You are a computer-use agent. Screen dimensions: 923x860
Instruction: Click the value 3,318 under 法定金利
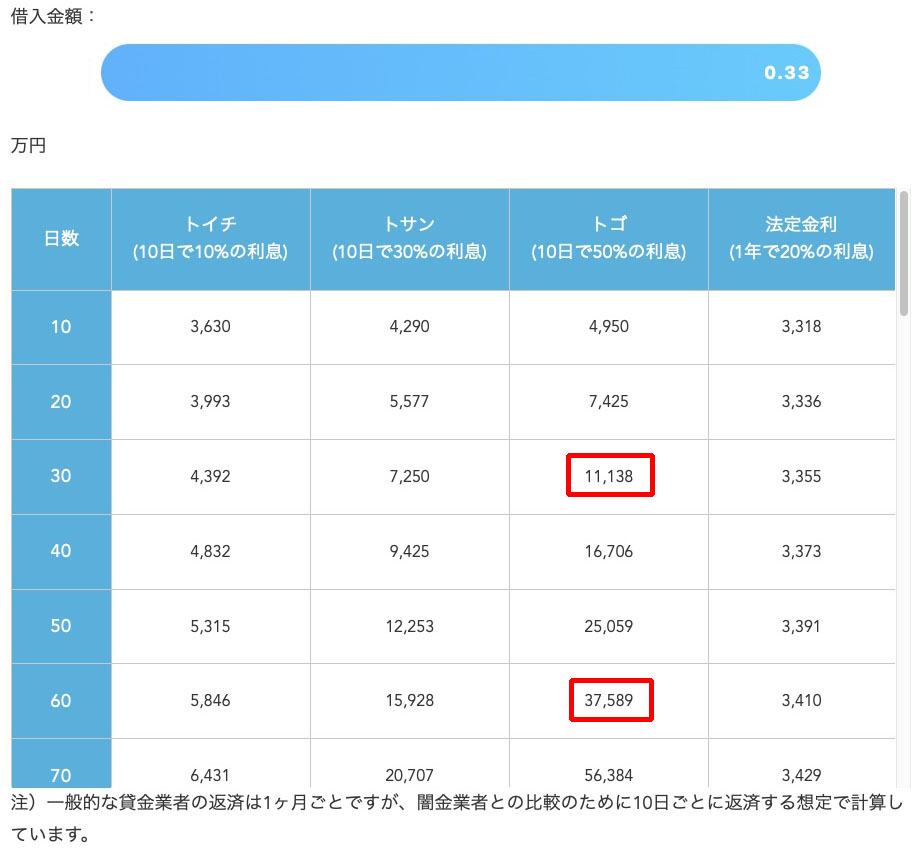tap(801, 327)
